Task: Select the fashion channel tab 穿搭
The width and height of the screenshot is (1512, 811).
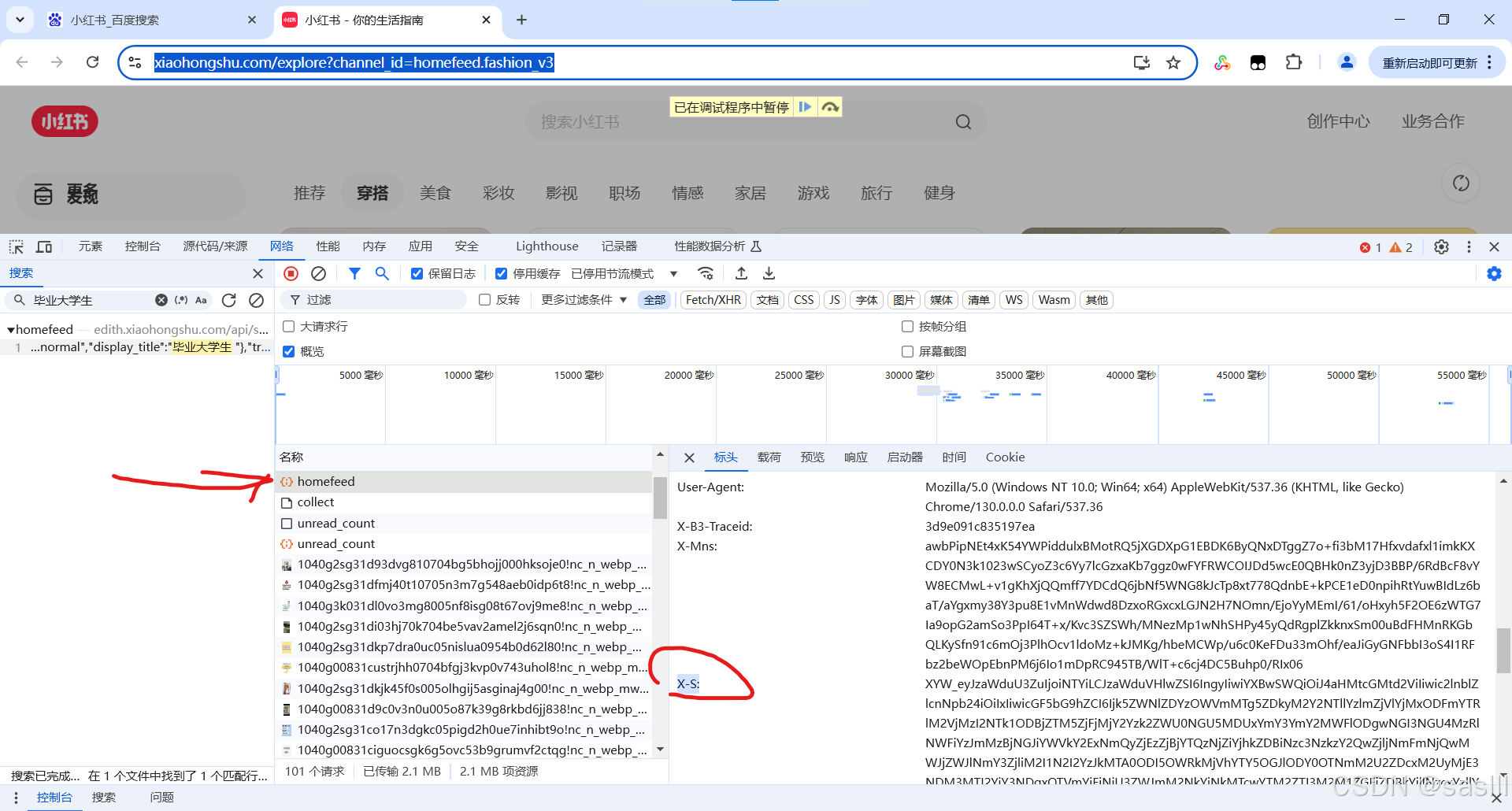Action: [x=372, y=193]
